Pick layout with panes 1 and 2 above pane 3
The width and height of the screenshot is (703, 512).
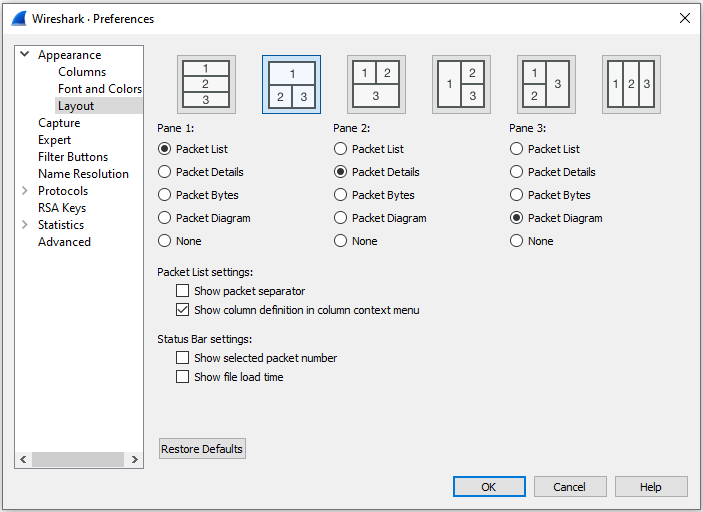(376, 84)
